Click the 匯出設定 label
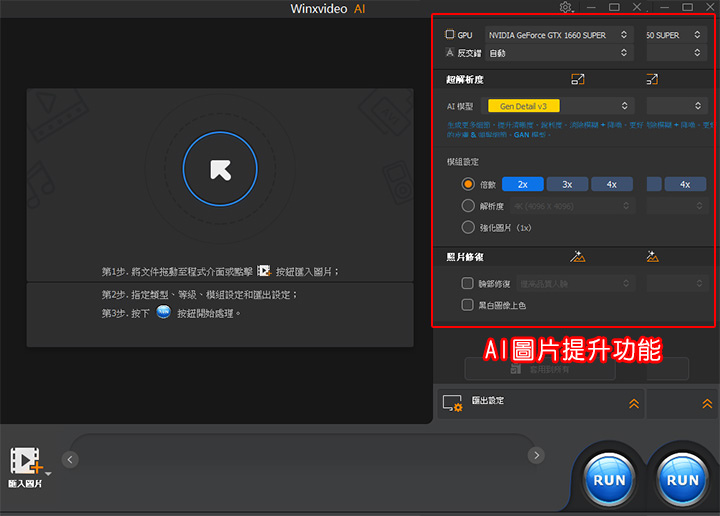Viewport: 720px width, 516px height. [488, 400]
